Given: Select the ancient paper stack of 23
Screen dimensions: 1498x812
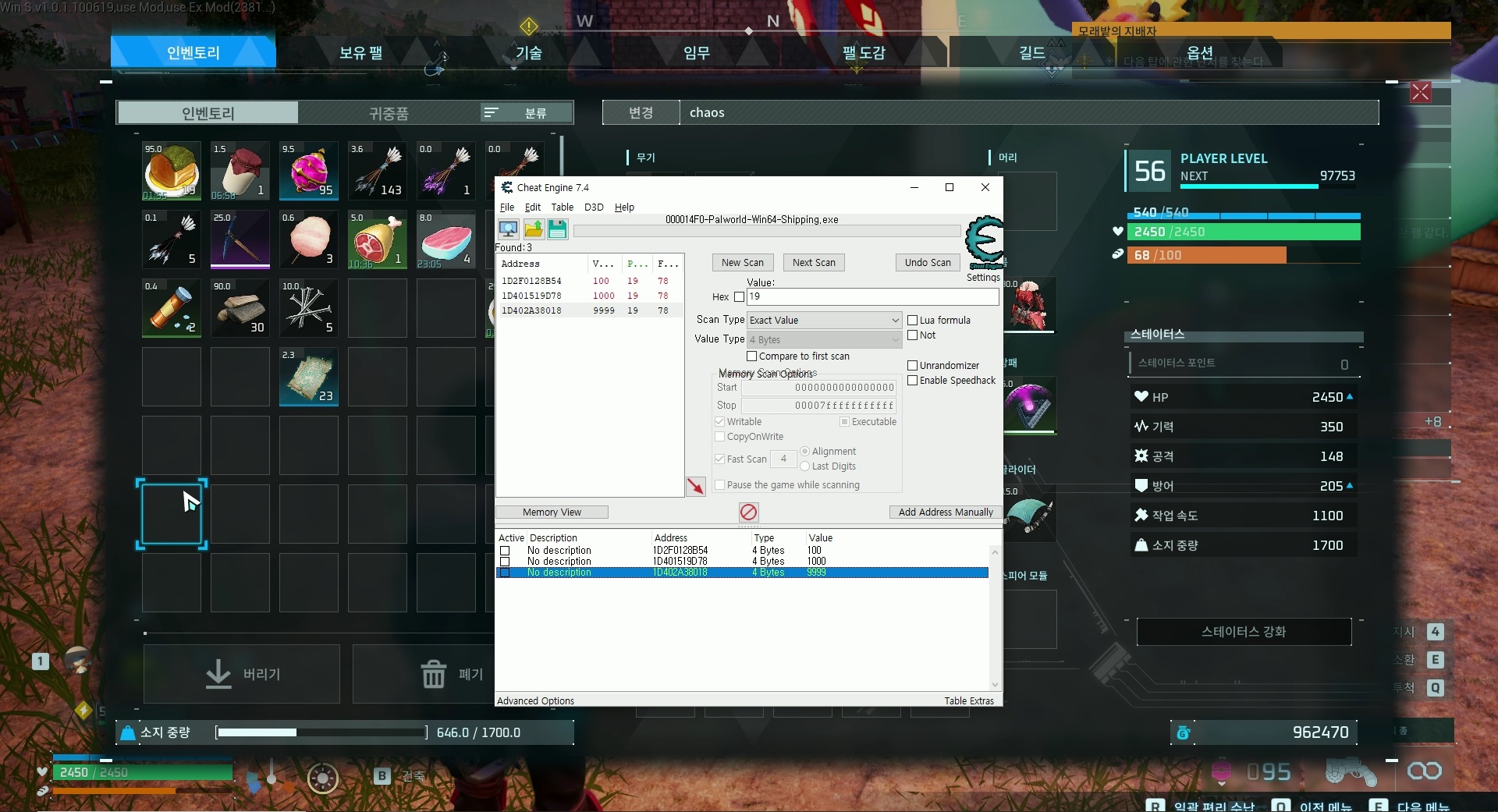Looking at the screenshot, I should 309,377.
